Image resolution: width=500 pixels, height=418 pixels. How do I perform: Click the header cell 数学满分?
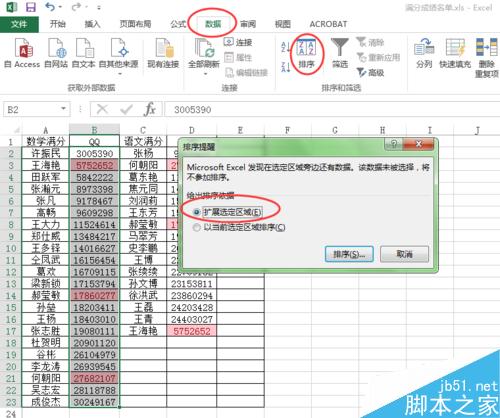click(x=46, y=141)
